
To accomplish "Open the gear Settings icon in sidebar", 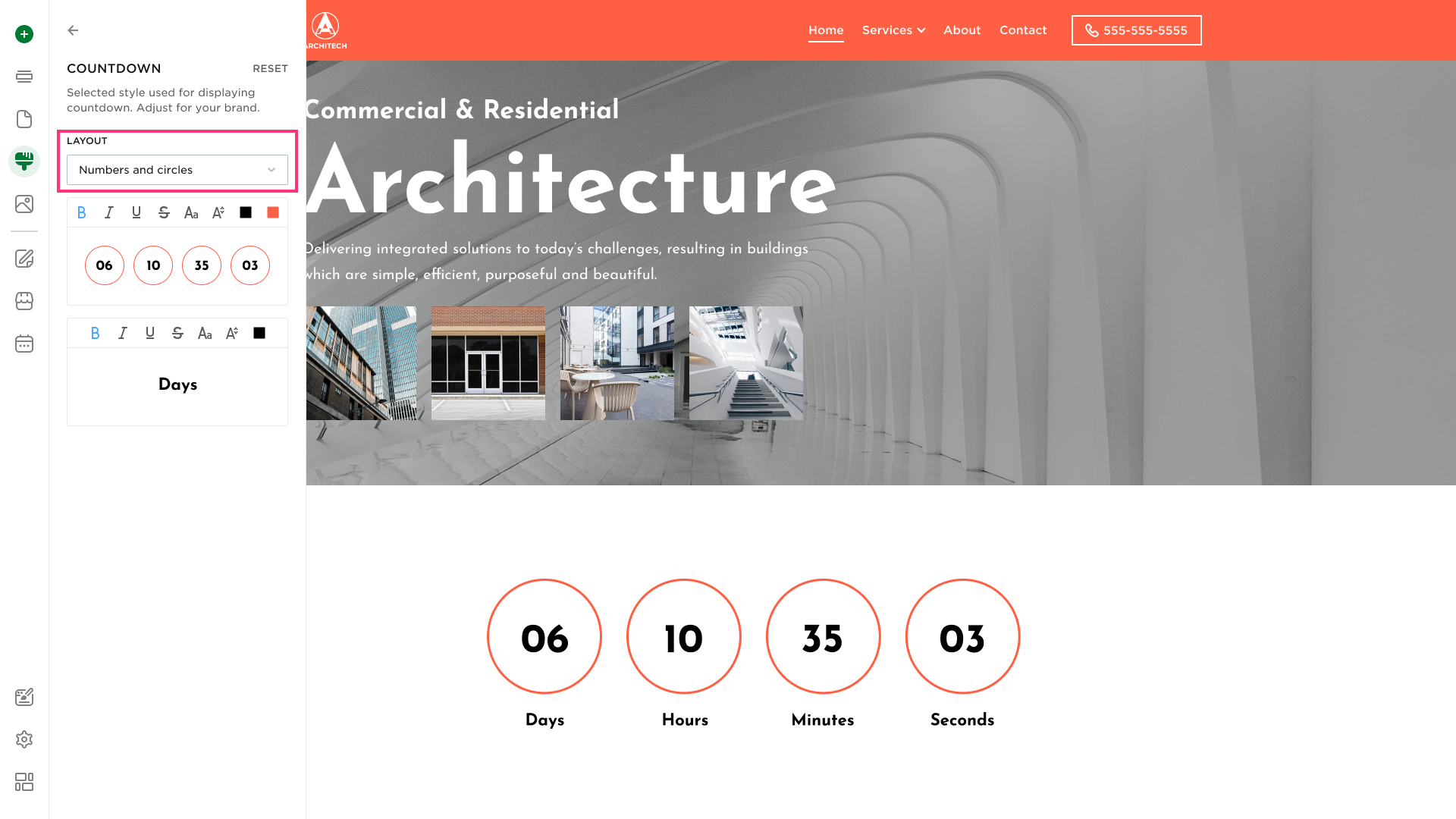I will [24, 739].
